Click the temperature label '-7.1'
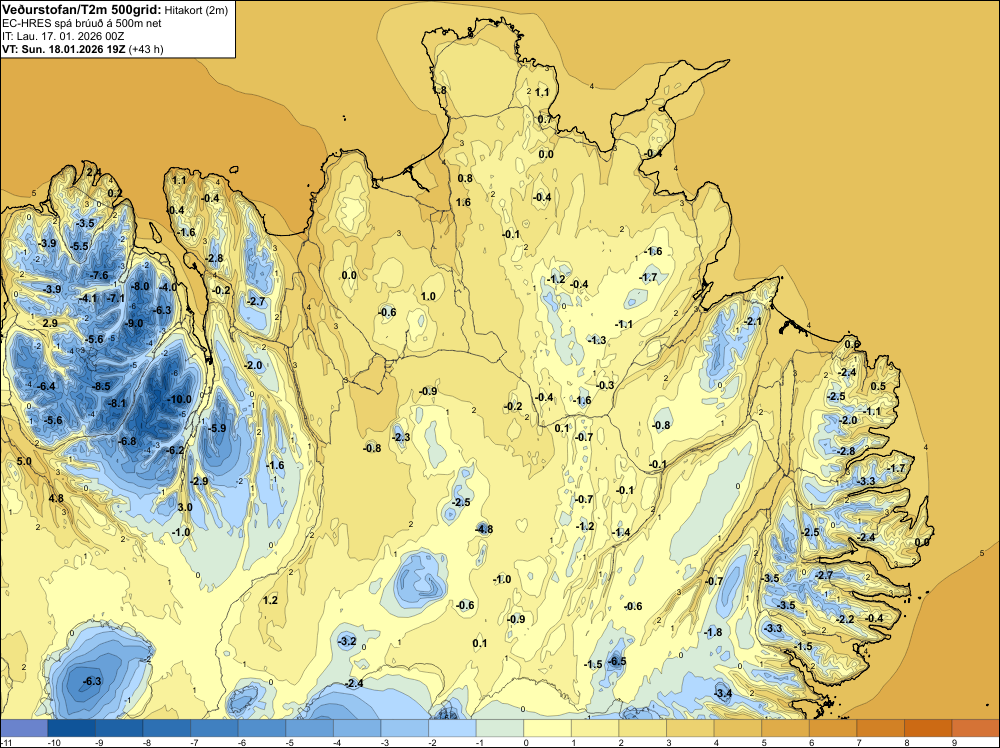1000x748 pixels. click(x=115, y=298)
